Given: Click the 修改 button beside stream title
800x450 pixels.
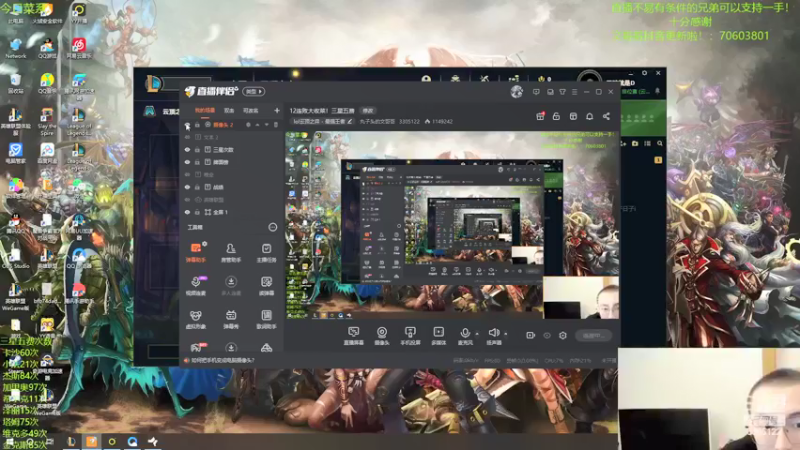Looking at the screenshot, I should 368,110.
